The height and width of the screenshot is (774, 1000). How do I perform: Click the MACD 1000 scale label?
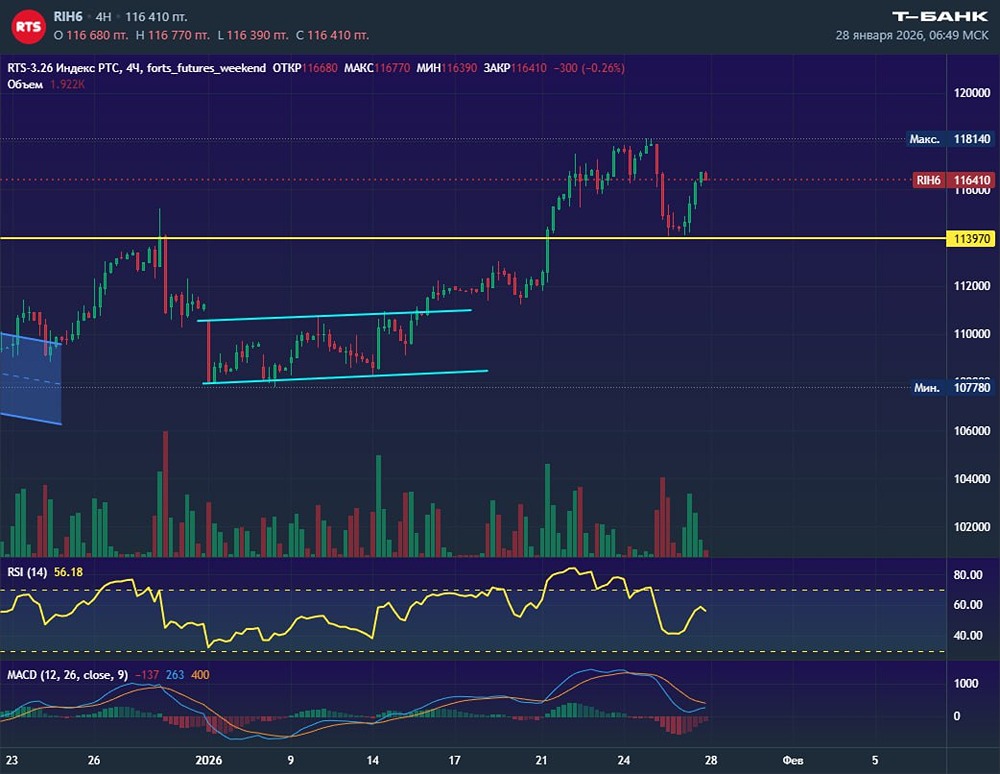966,683
